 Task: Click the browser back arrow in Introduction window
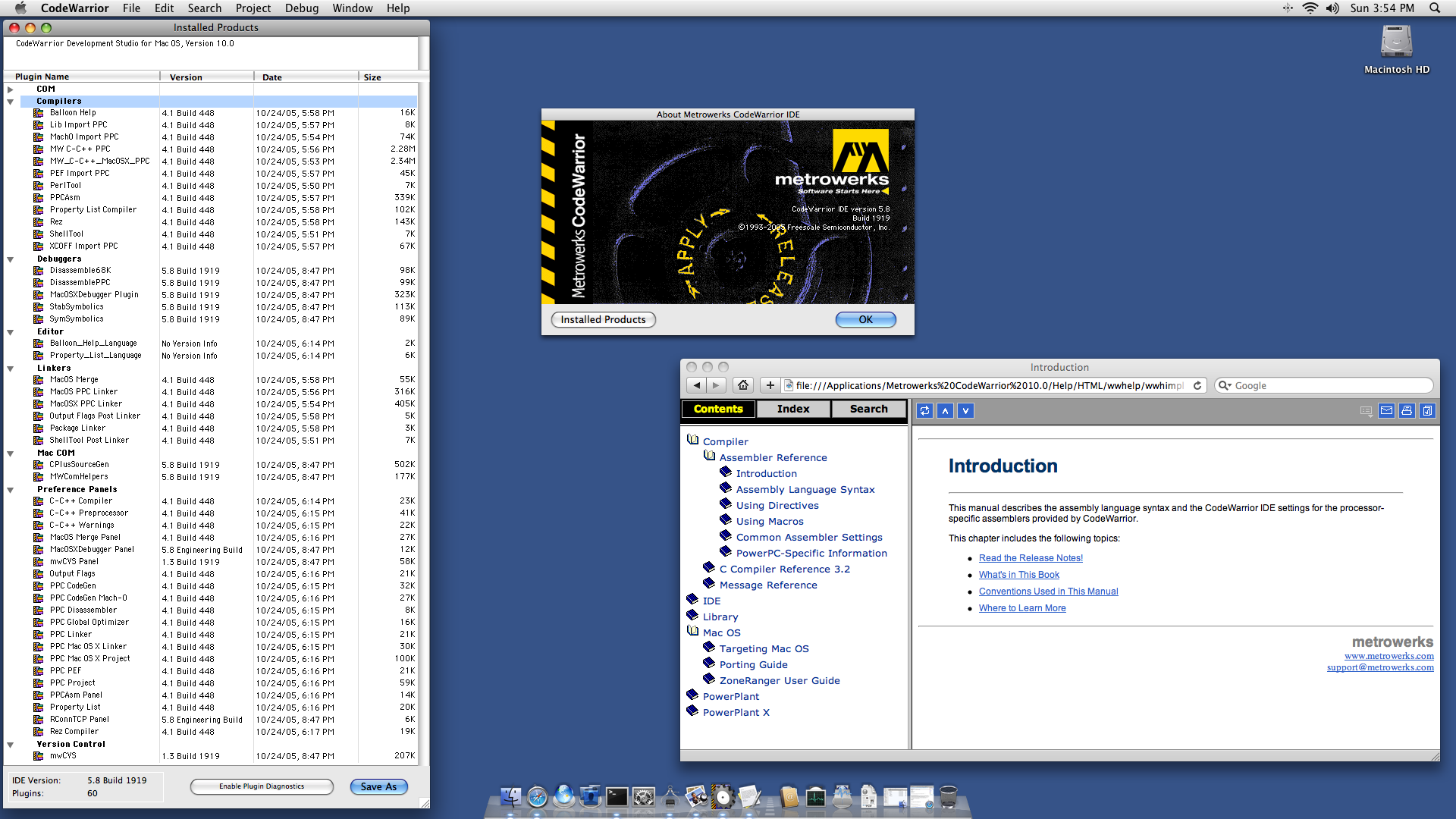point(698,385)
